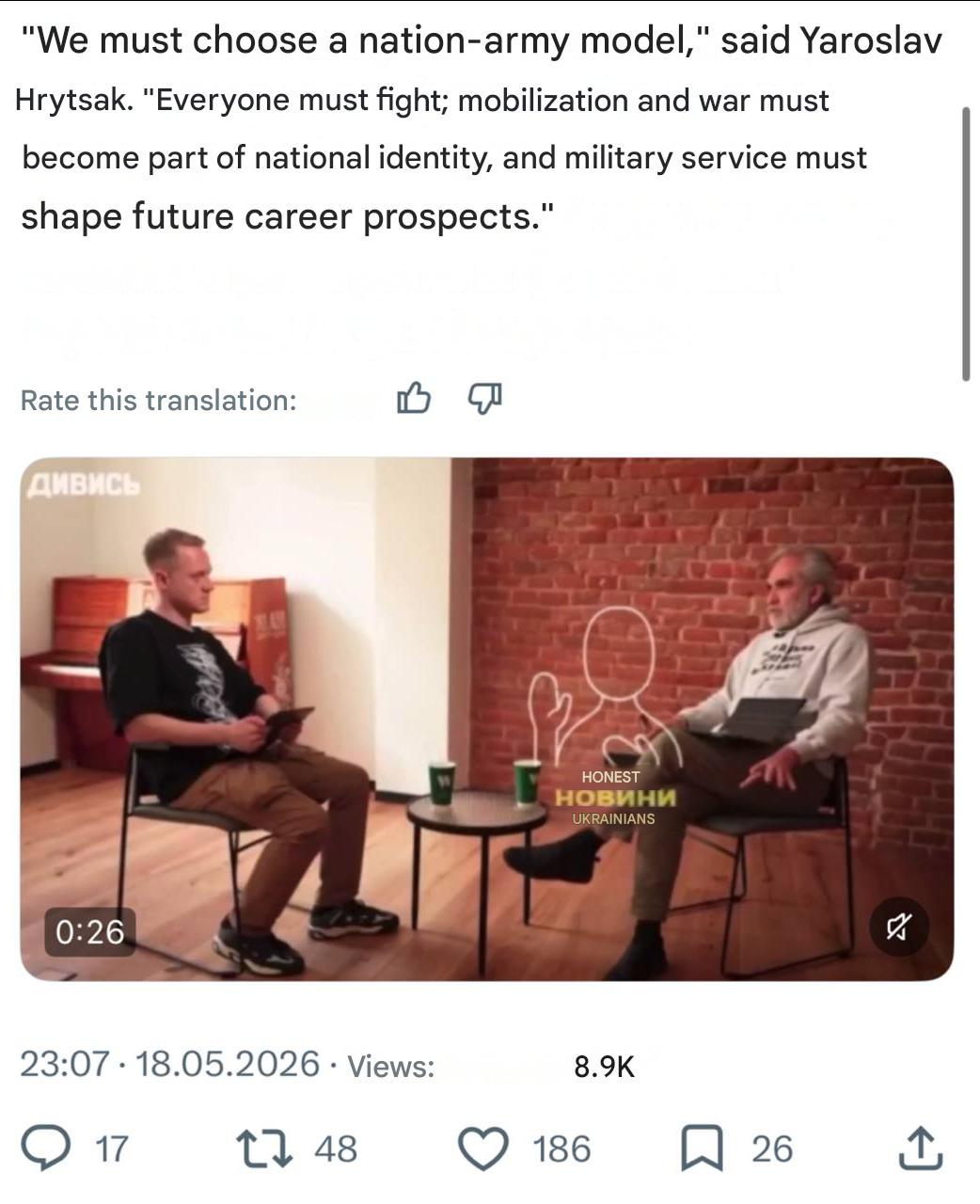Click the thumbs up rating icon
The width and height of the screenshot is (980, 1204).
tap(414, 399)
